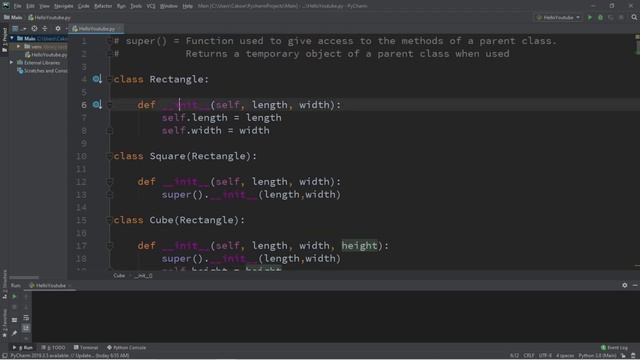Rerun HelloYoutube from Run panel play icon
Viewport: 640px width, 360px height.
click(x=14, y=297)
